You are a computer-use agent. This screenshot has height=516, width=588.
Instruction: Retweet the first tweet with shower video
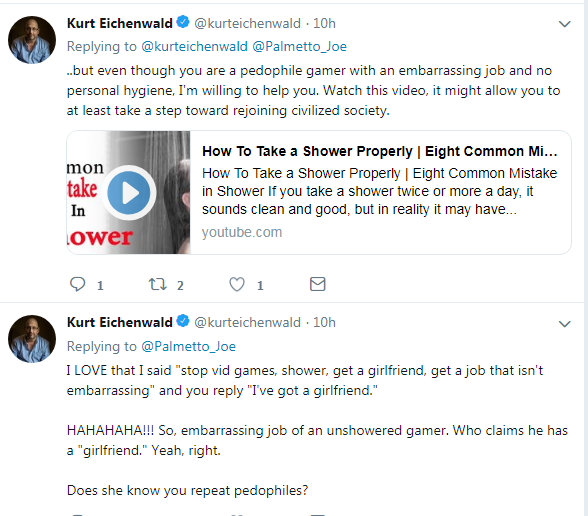[x=158, y=284]
